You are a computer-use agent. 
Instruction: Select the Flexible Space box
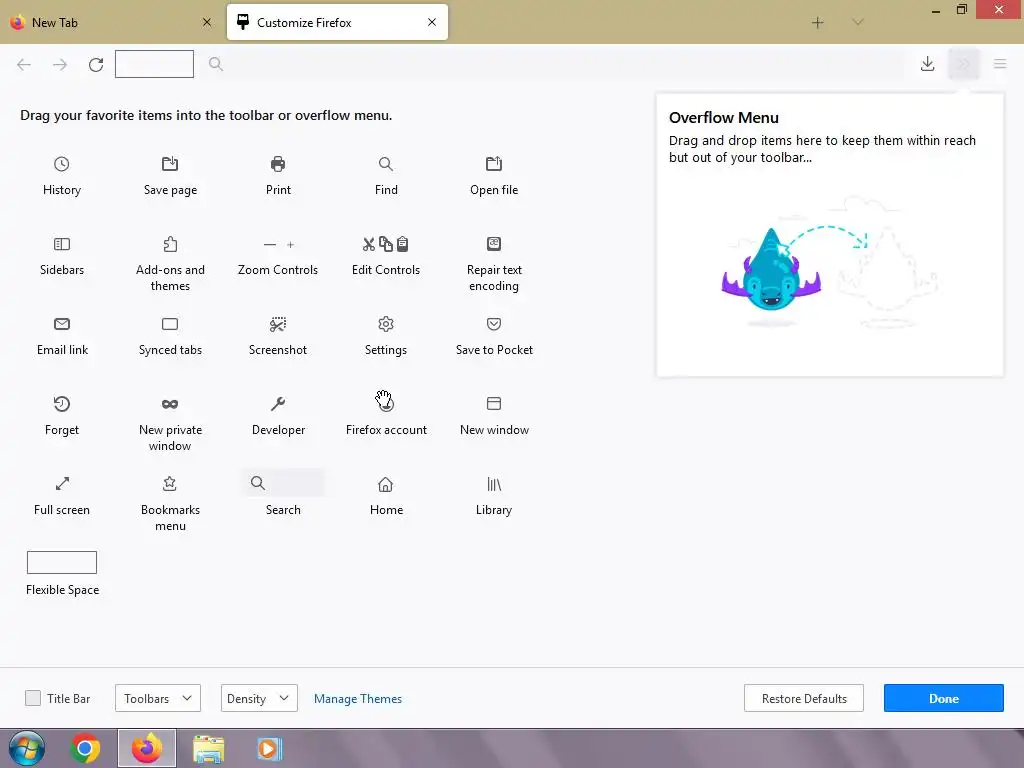pyautogui.click(x=61, y=562)
